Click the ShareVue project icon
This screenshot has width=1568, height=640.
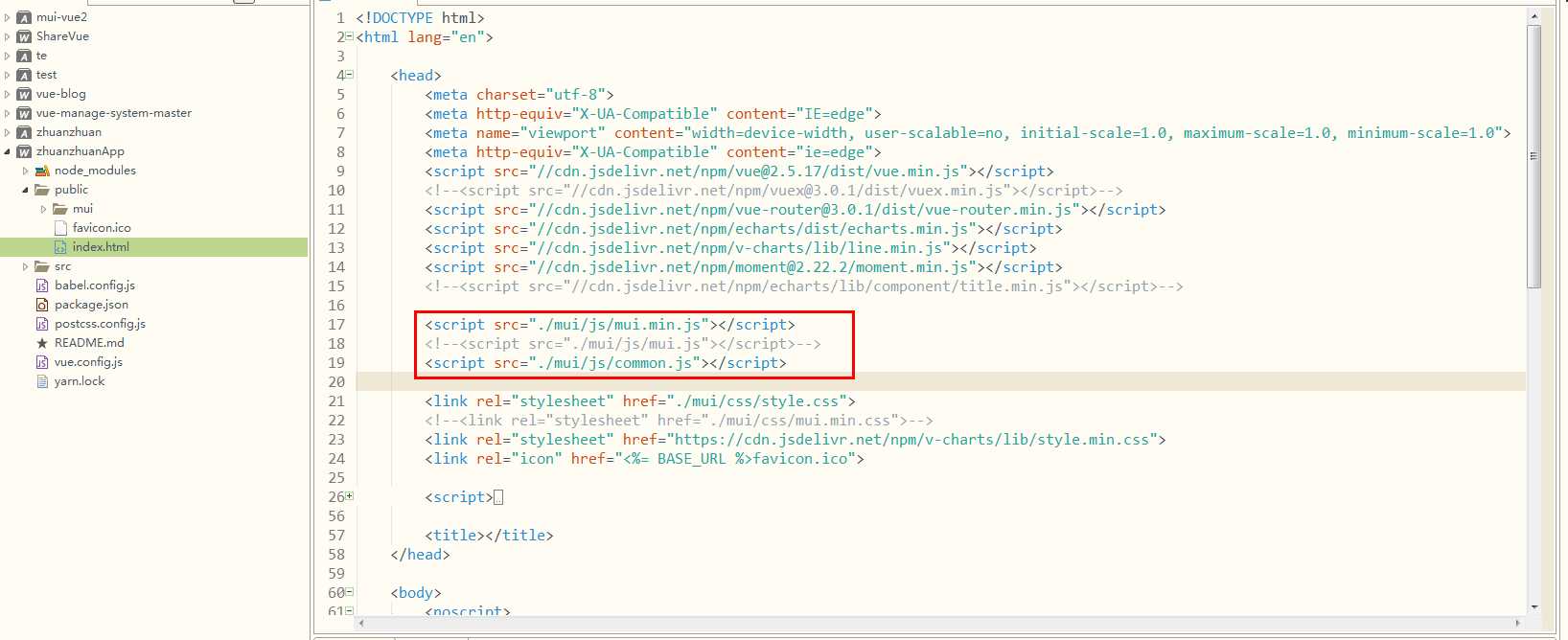point(24,36)
